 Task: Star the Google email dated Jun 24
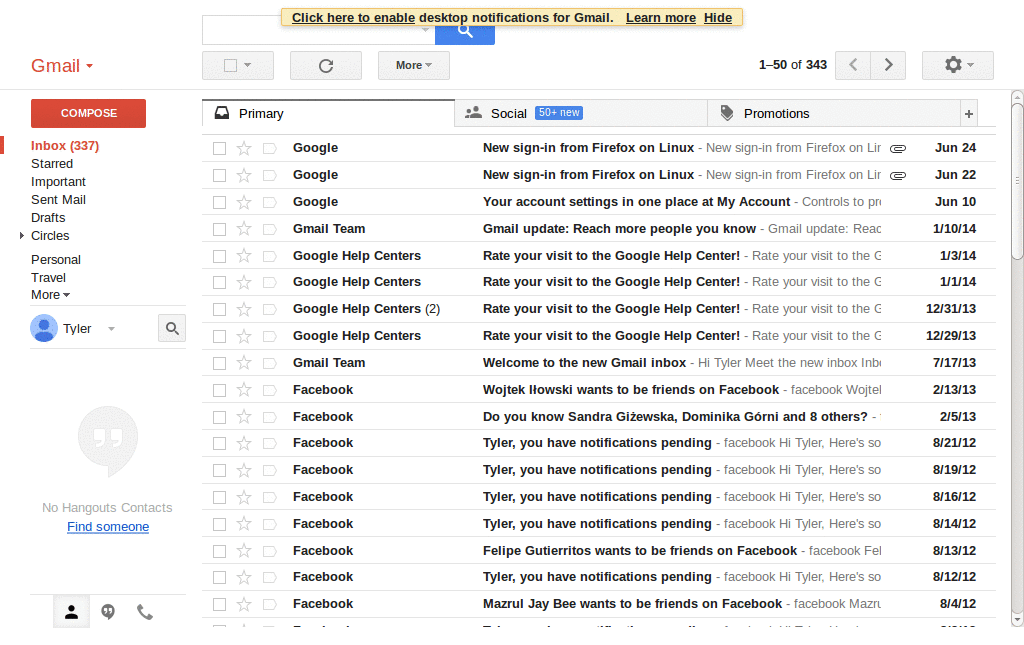[x=244, y=148]
